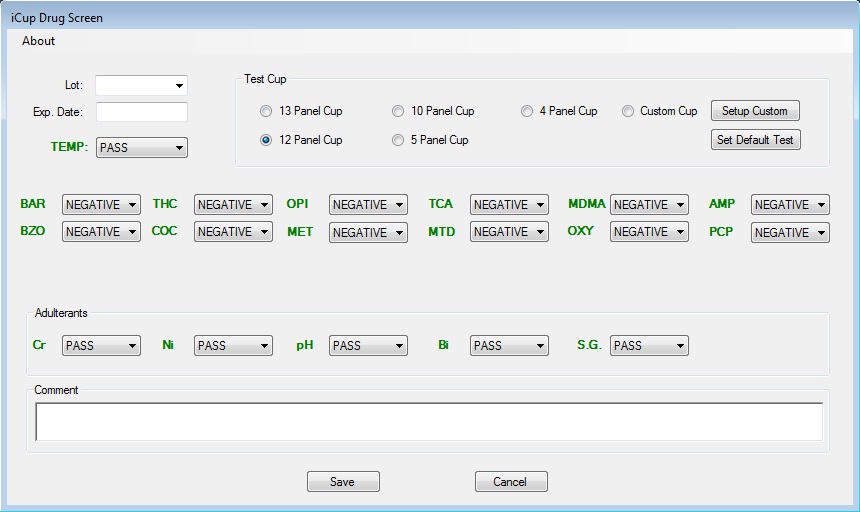Open the OPI result dropdown
860x512 pixels.
click(368, 204)
